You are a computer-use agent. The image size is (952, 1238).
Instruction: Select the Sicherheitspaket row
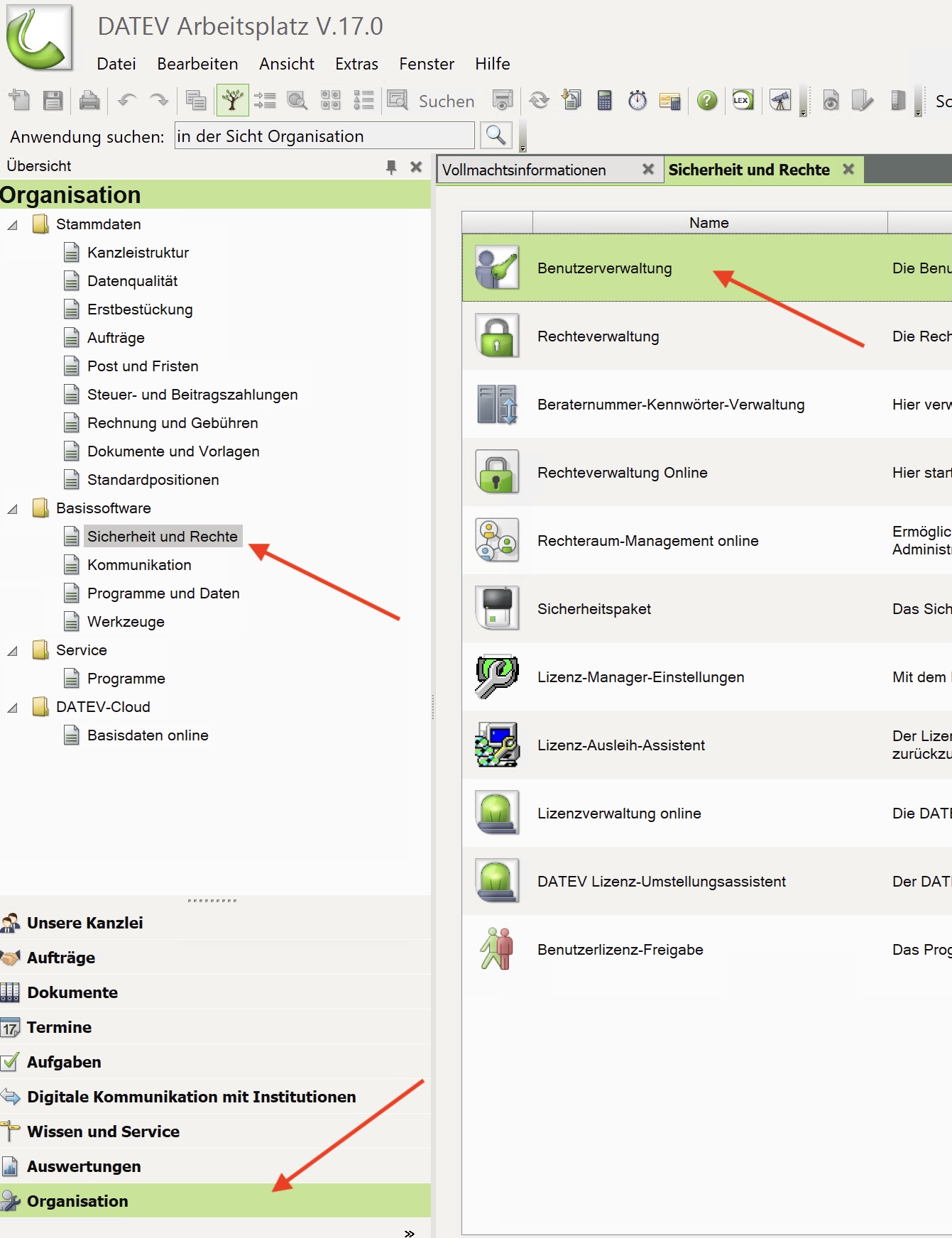(707, 608)
